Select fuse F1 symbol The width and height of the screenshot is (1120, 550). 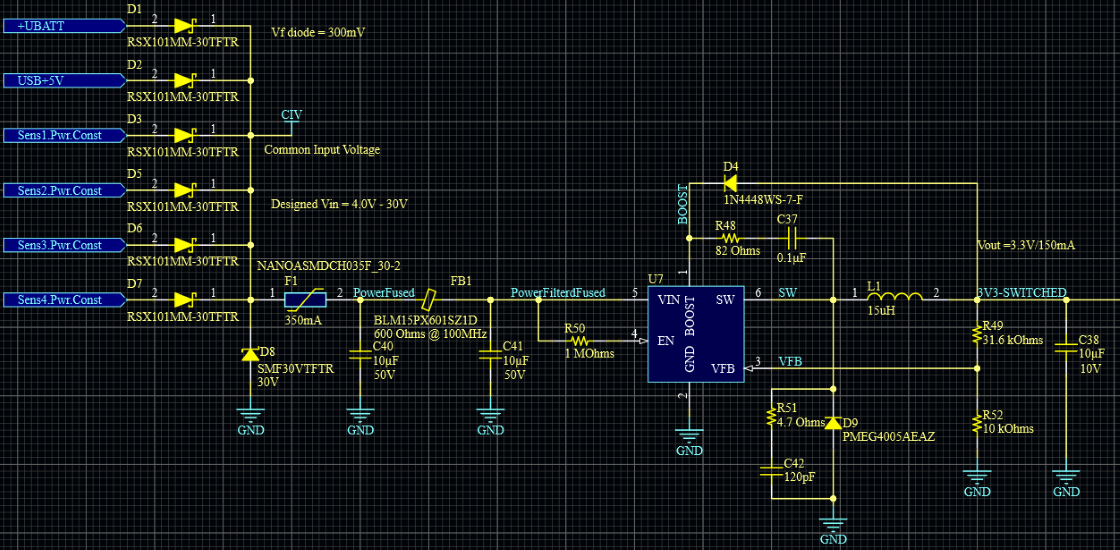click(305, 300)
